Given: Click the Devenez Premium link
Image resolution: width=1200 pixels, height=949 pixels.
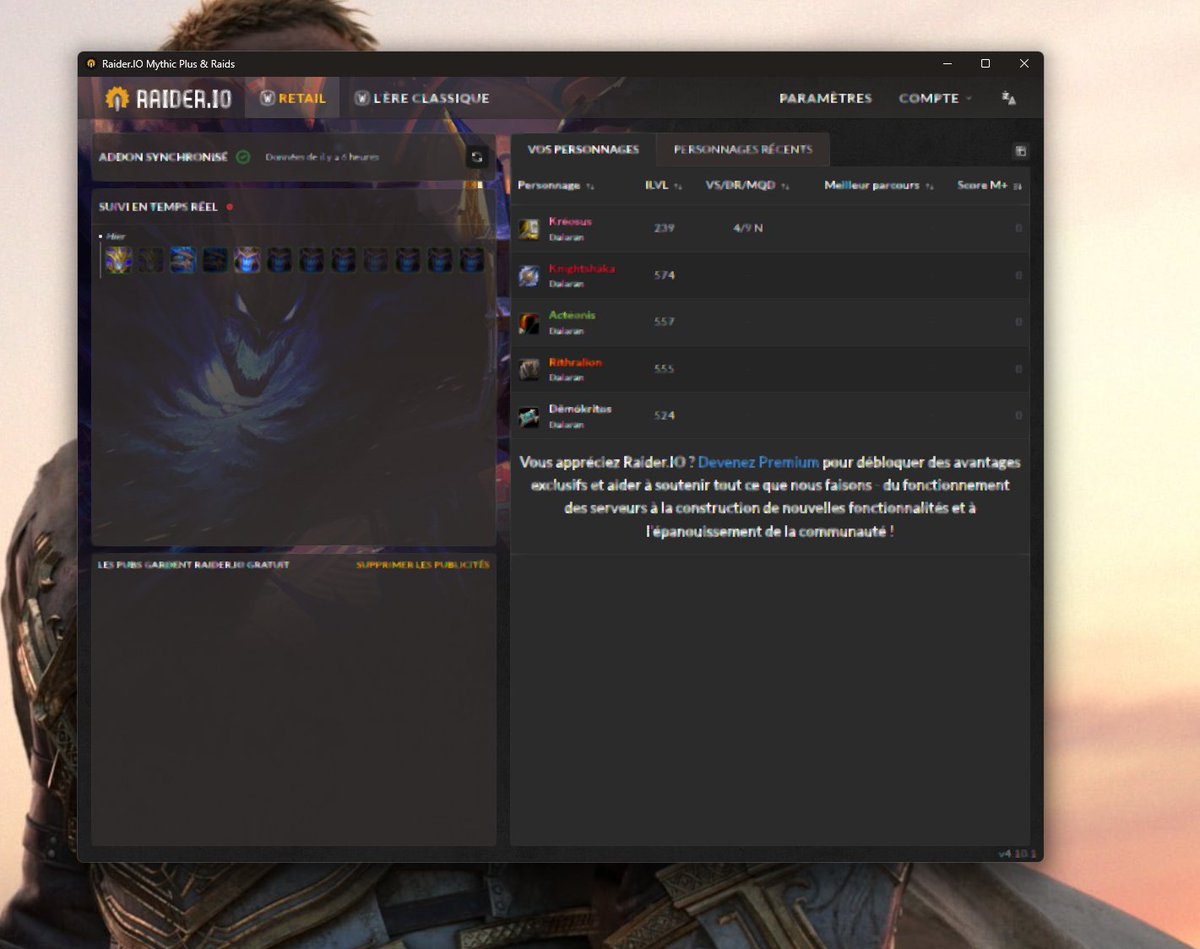Looking at the screenshot, I should pos(758,462).
